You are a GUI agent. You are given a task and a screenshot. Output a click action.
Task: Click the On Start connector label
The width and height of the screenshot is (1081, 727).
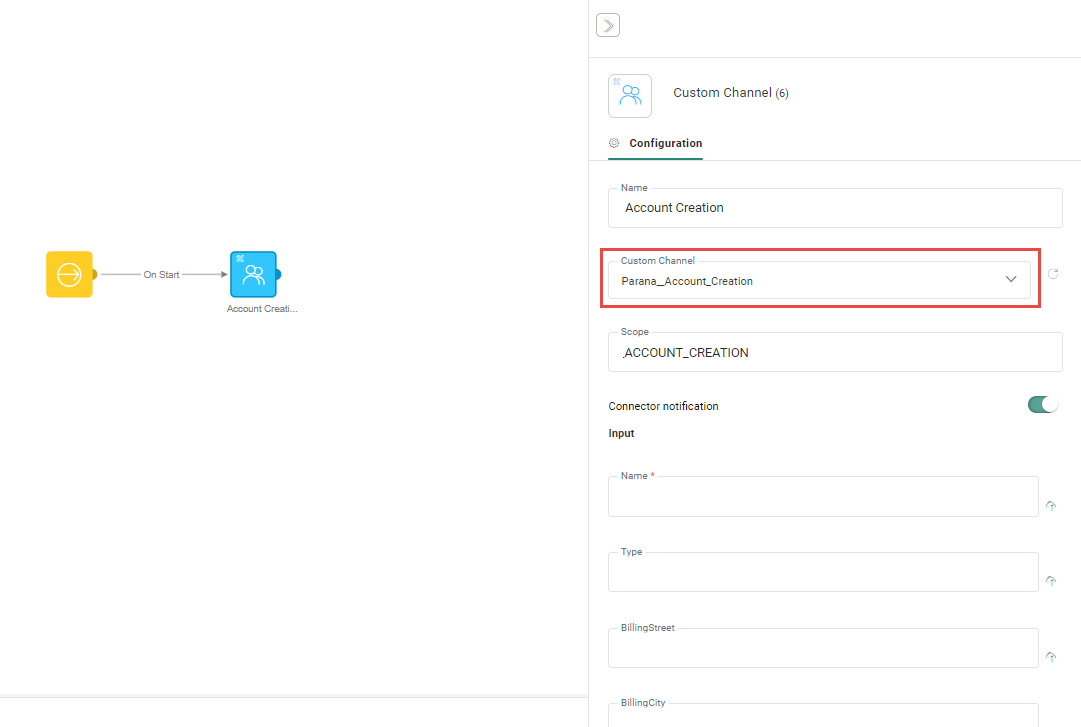[x=162, y=274]
